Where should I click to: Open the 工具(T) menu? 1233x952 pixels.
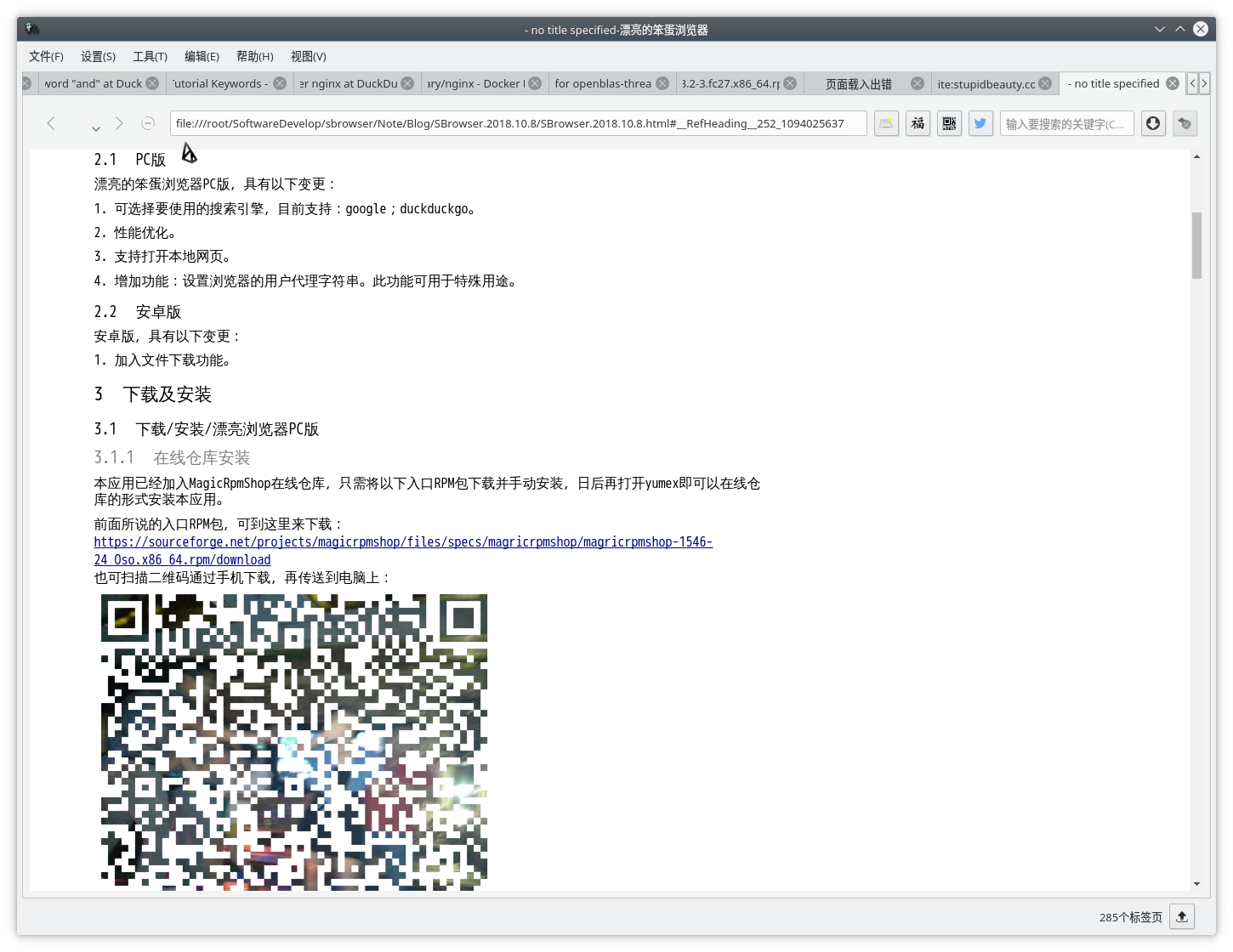(150, 56)
